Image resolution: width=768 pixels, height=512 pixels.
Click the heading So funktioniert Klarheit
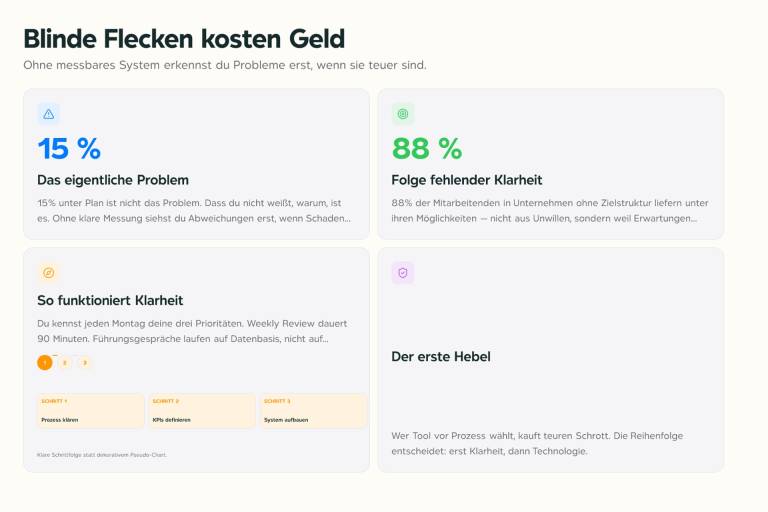click(110, 300)
